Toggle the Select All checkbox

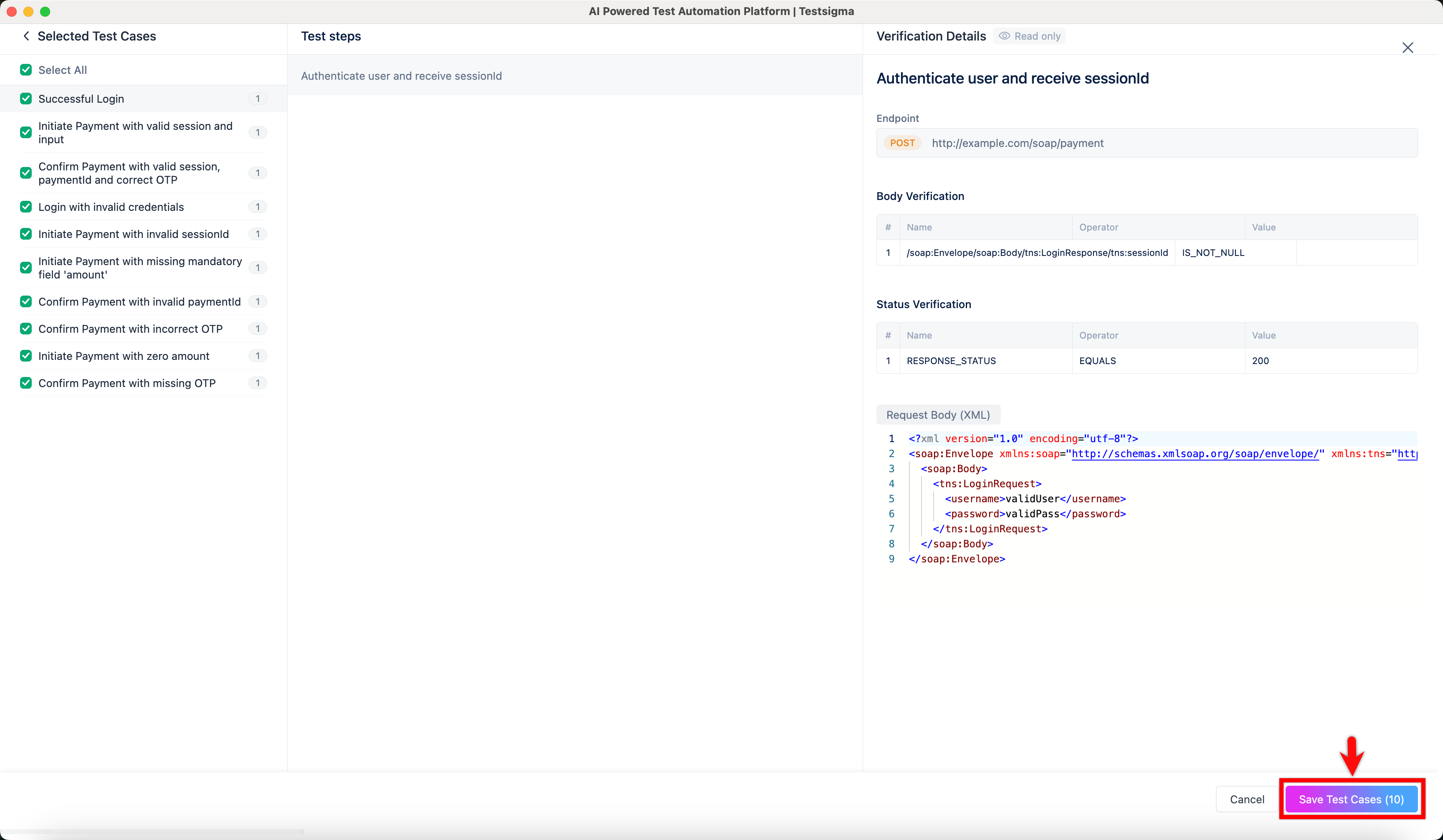tap(26, 70)
